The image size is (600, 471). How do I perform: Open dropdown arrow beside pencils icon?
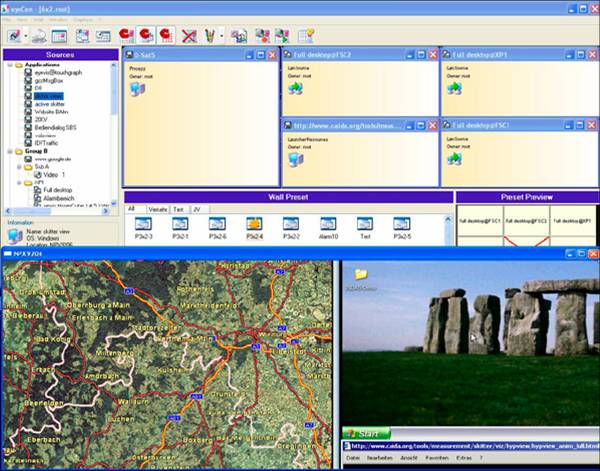(222, 36)
